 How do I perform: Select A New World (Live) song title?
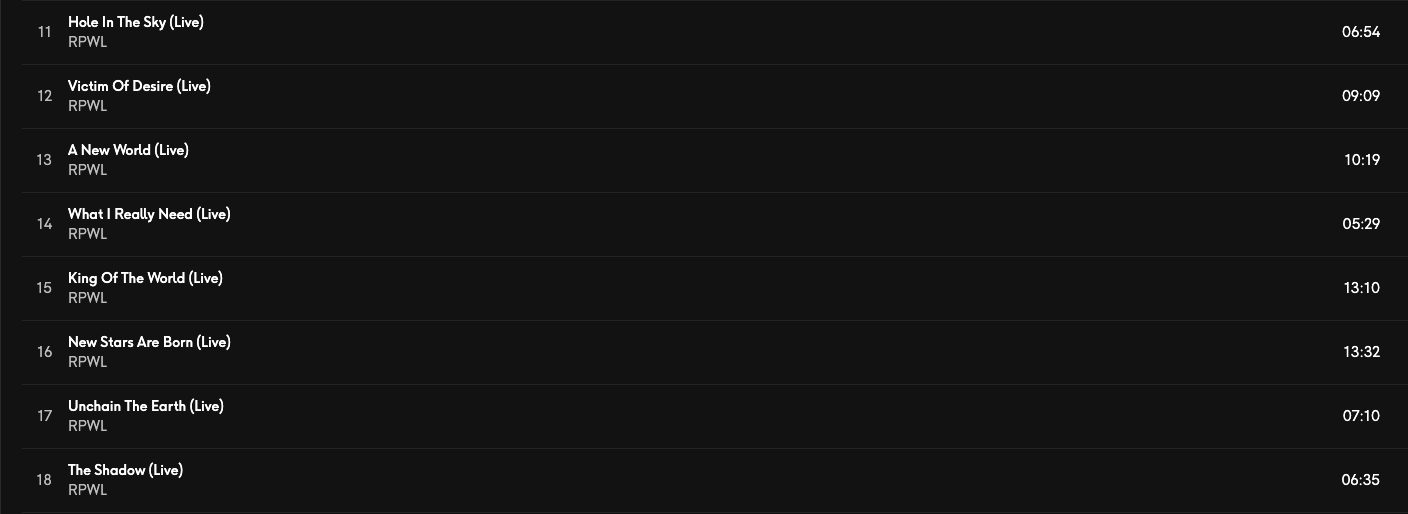click(x=128, y=150)
